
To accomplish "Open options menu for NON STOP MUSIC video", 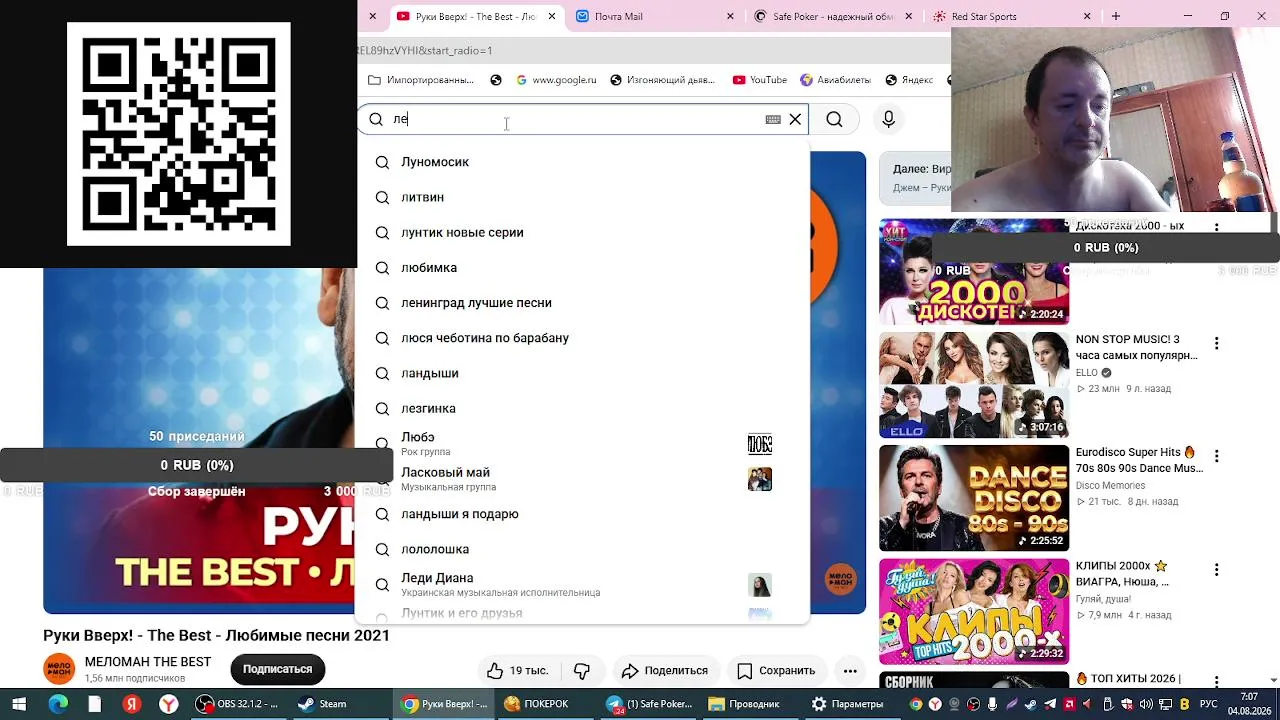I will point(1216,343).
